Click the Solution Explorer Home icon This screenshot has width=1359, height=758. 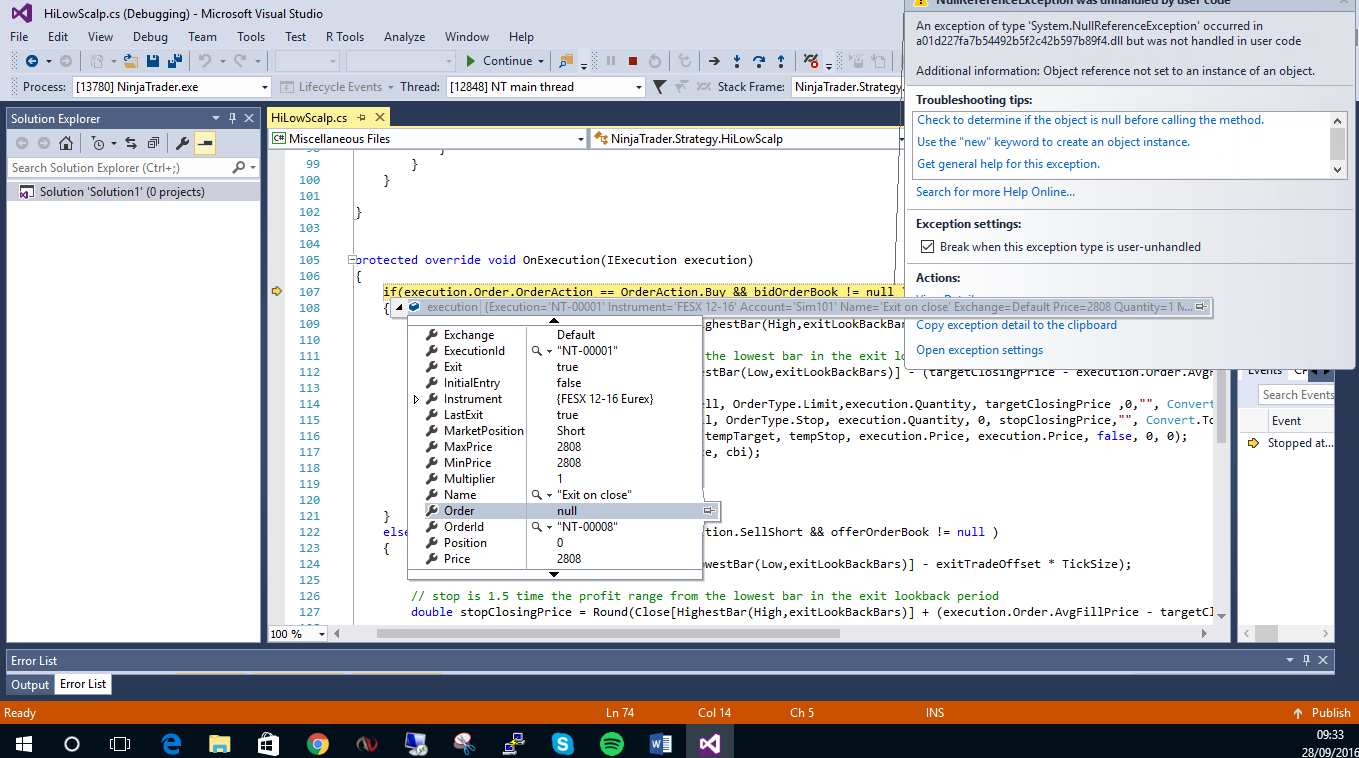click(x=65, y=143)
